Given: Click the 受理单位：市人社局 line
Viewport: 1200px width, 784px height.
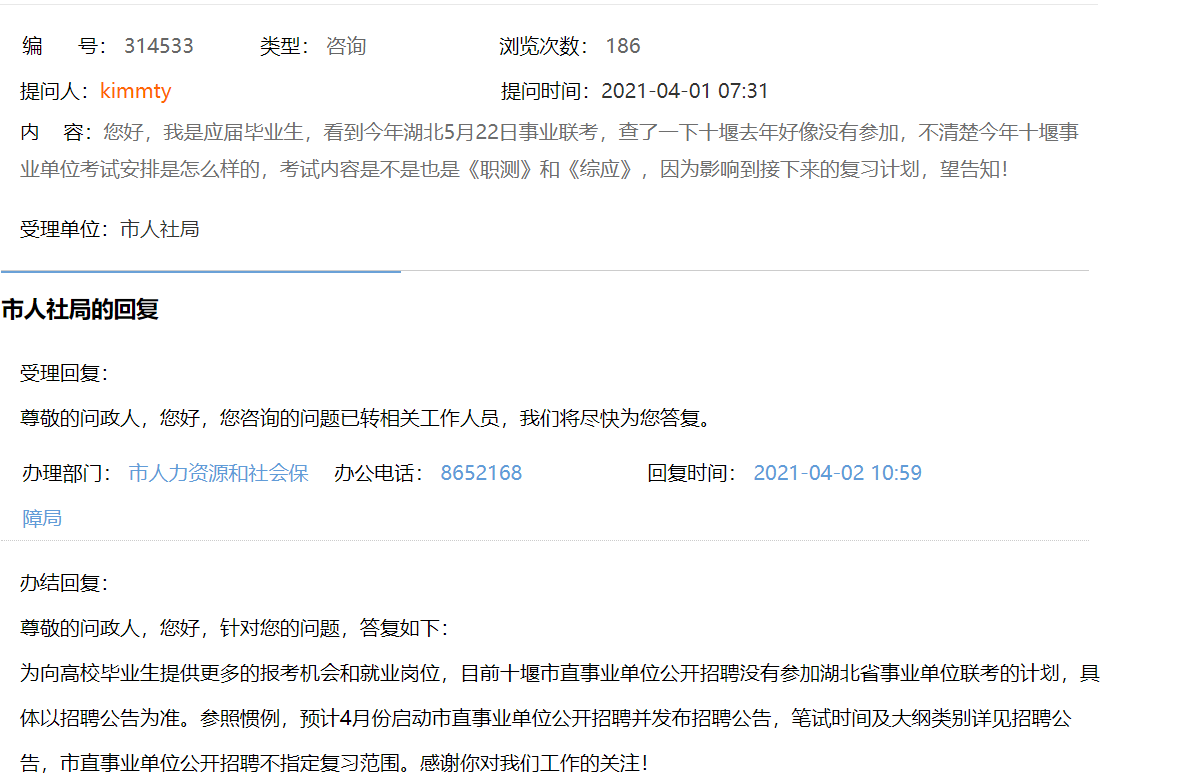Looking at the screenshot, I should click(x=110, y=229).
